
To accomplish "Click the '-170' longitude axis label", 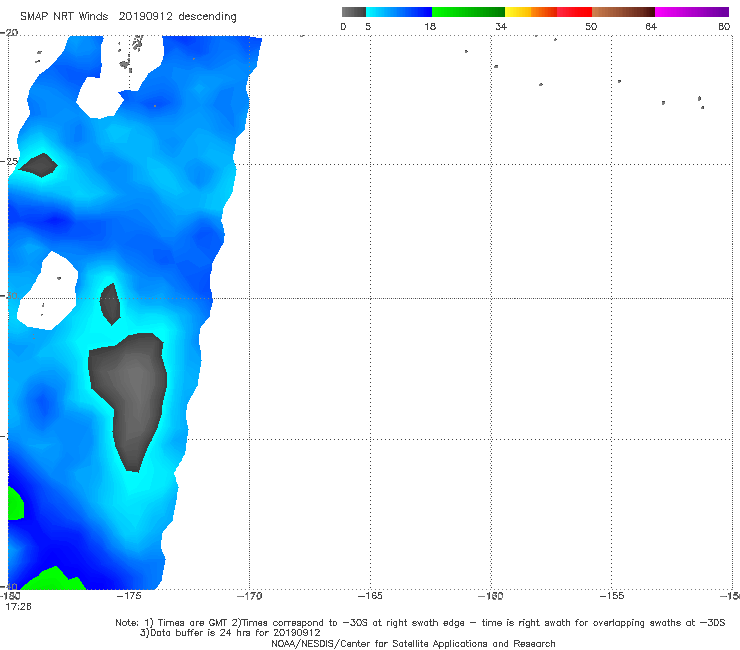I will [x=249, y=596].
